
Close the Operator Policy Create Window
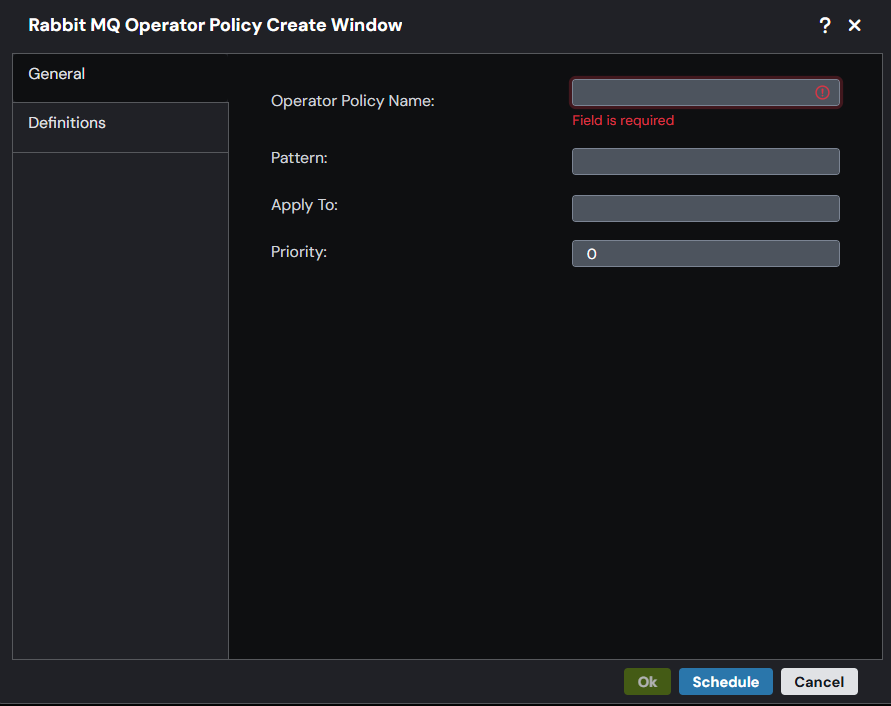point(855,25)
